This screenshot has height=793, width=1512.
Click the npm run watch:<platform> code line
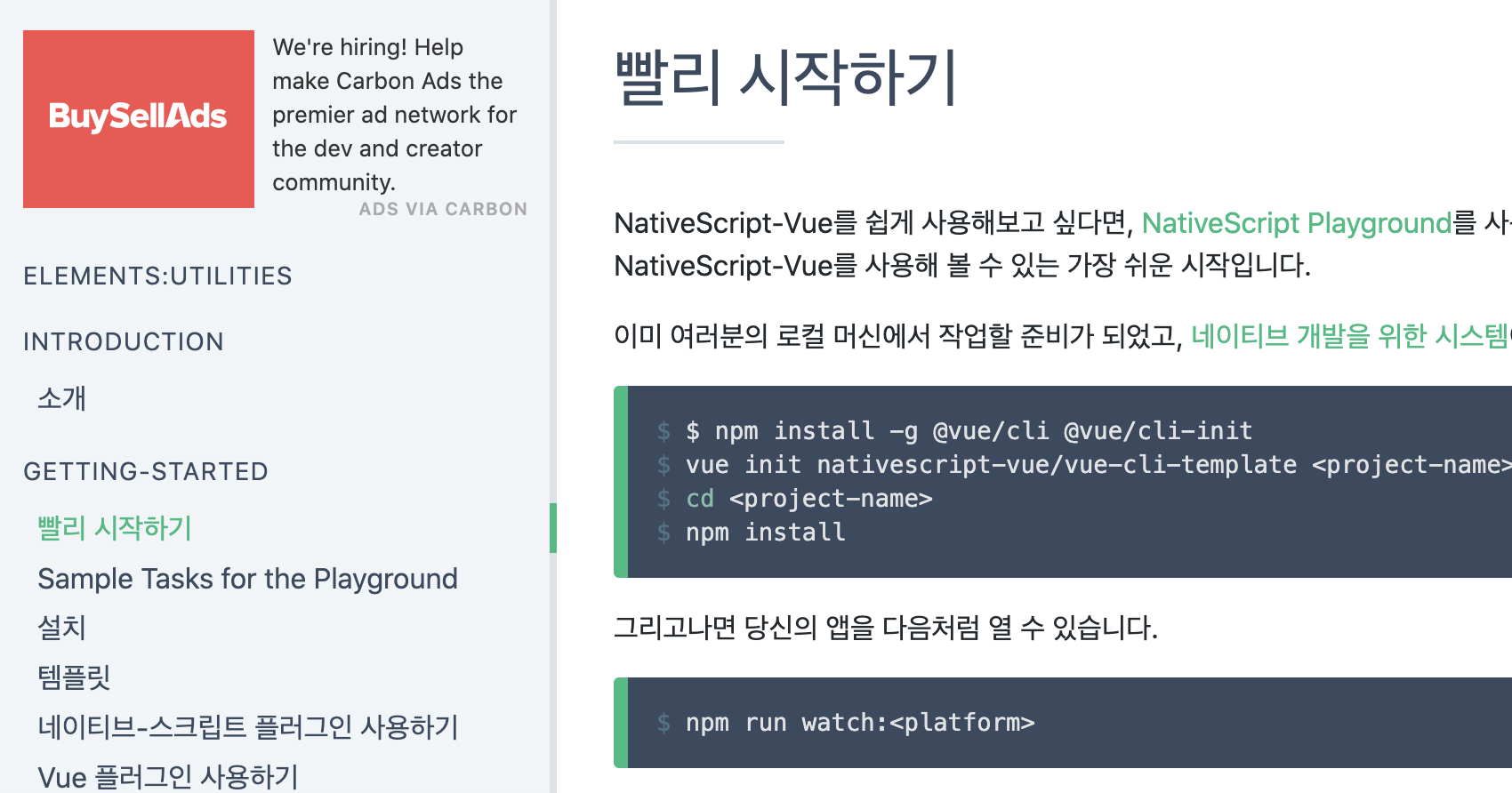pos(860,723)
